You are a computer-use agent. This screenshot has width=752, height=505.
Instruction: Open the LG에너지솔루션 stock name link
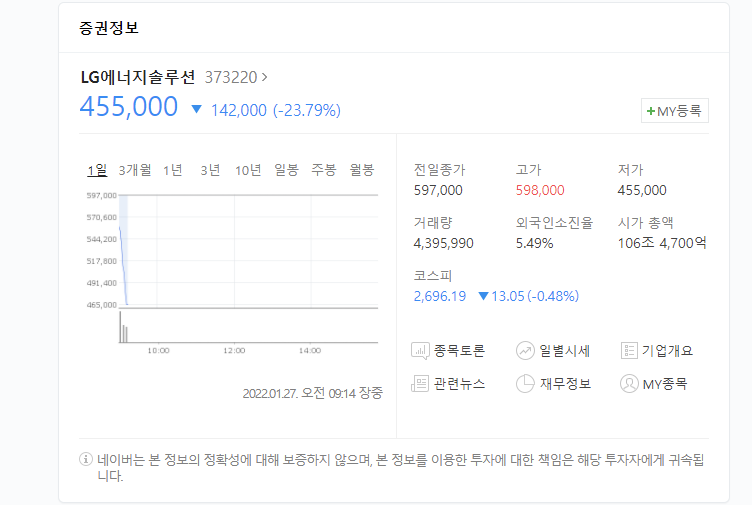point(139,77)
